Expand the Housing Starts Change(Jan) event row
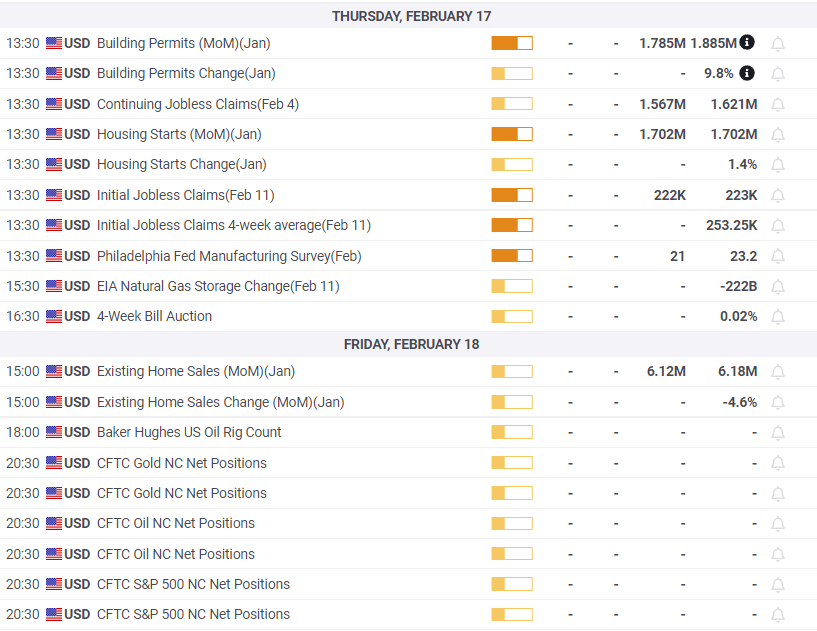Screen dimensions: 817x631 click(x=181, y=164)
